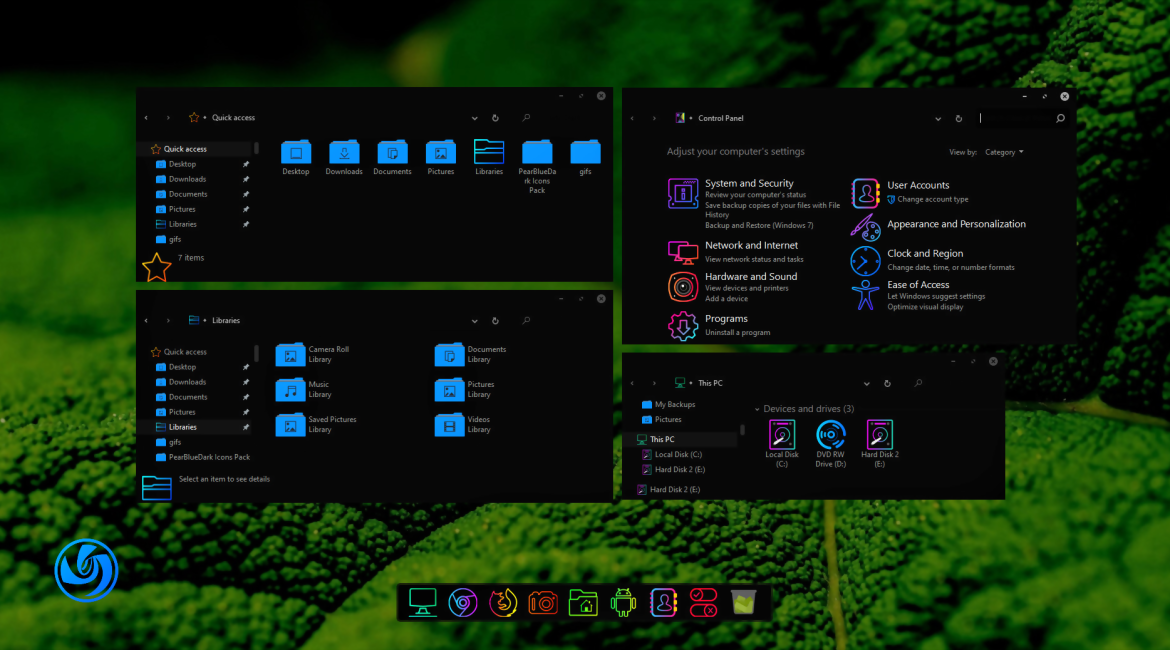
Task: Open the Uninstall a program link
Action: coord(737,332)
